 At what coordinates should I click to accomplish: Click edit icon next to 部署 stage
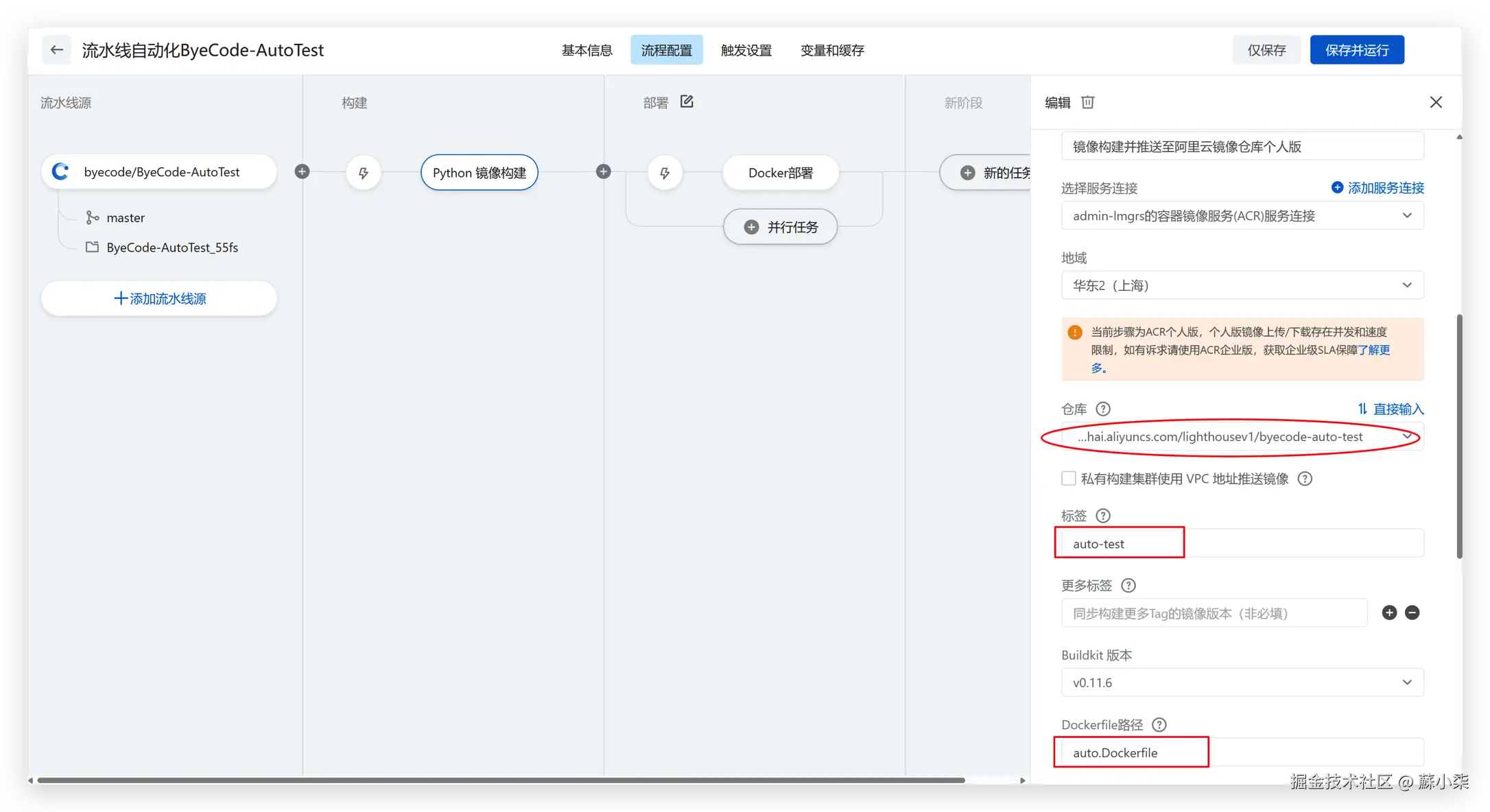[687, 101]
